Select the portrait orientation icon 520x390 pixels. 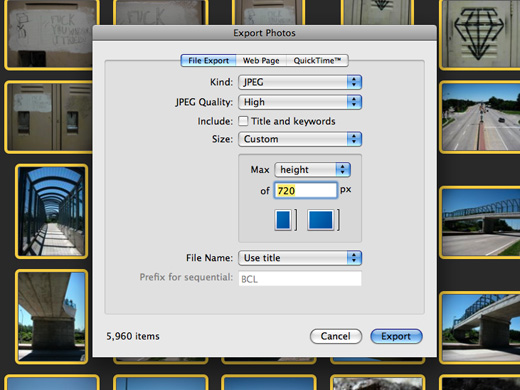point(283,220)
